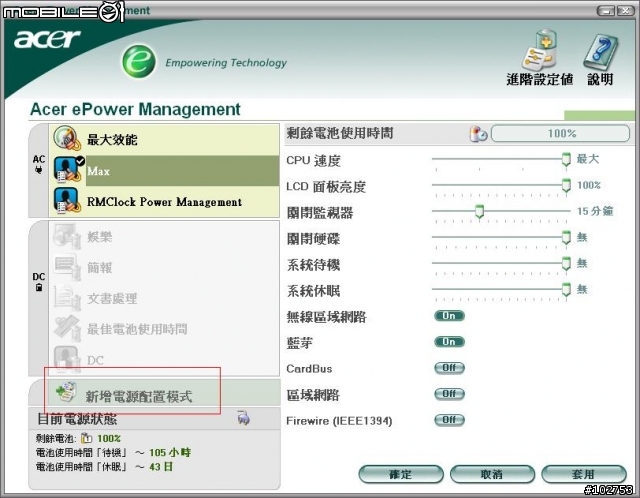
Task: Select the 最大效能 profile icon
Action: [x=66, y=139]
